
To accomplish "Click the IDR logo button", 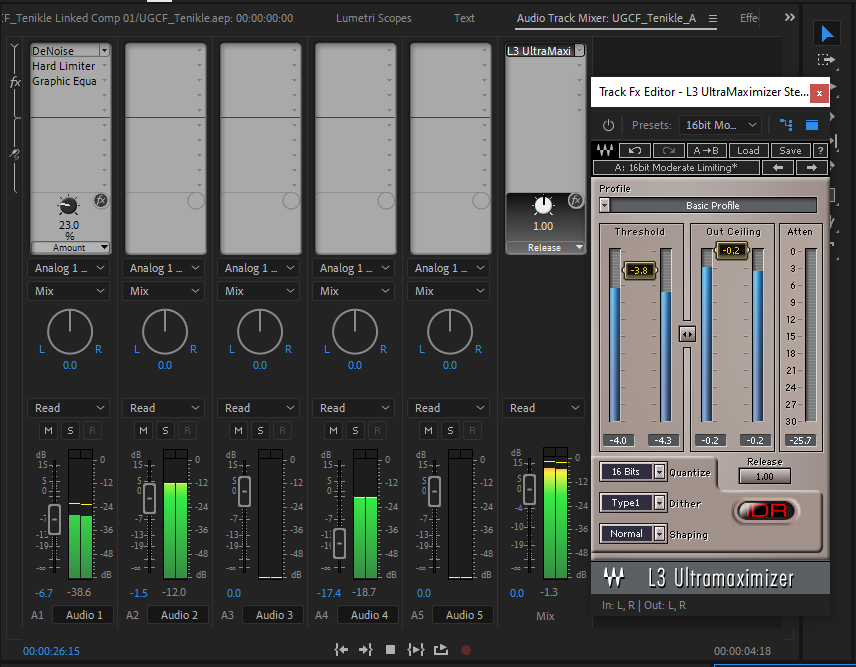I will coord(765,511).
